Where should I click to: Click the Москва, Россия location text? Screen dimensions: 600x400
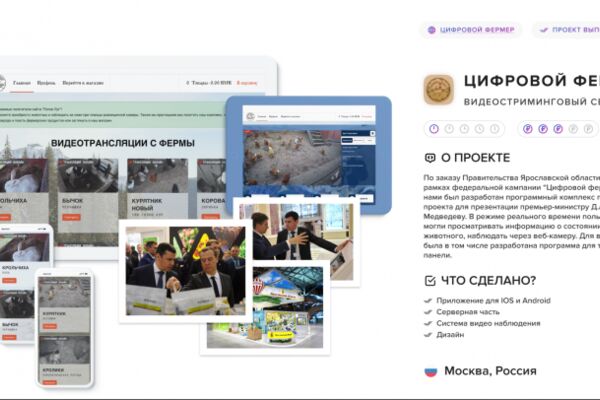(490, 371)
